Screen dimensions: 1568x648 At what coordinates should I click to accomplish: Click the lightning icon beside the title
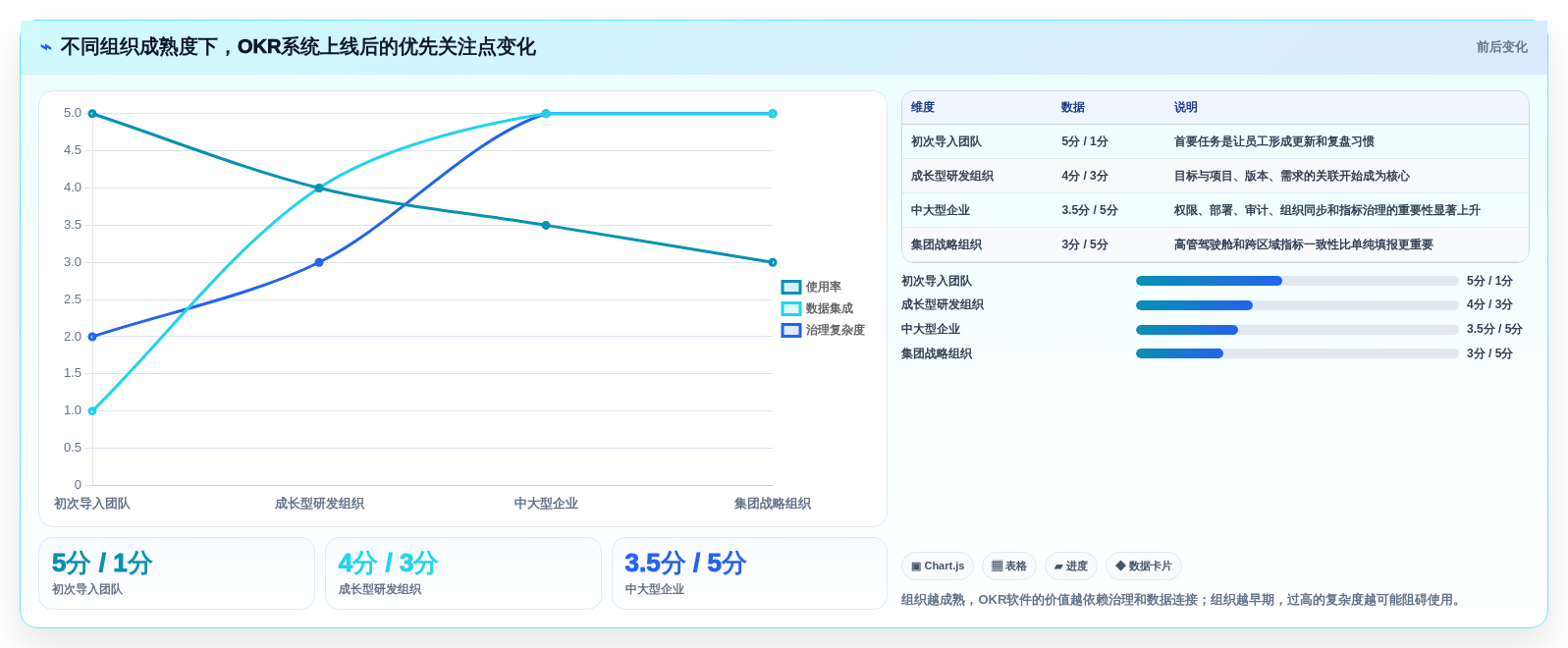pos(46,47)
